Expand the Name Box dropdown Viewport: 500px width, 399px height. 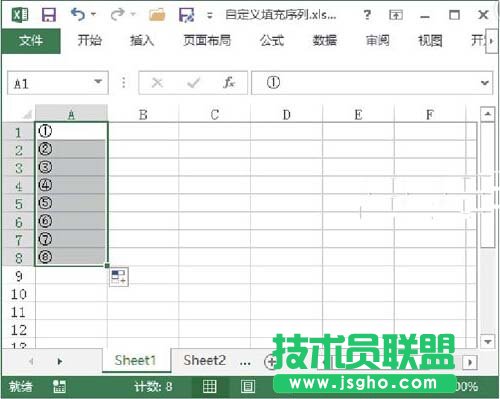tap(98, 81)
